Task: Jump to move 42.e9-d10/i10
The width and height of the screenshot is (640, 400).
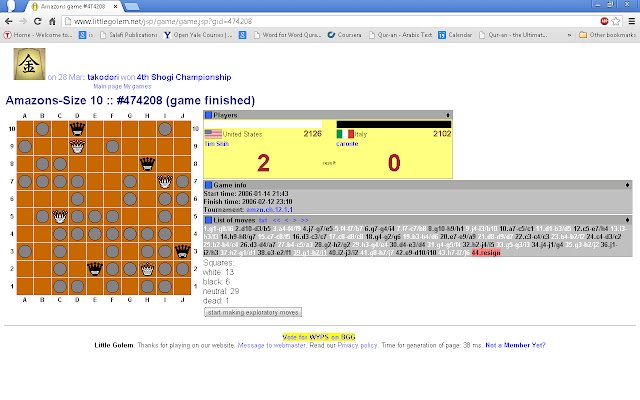Action: [416, 253]
